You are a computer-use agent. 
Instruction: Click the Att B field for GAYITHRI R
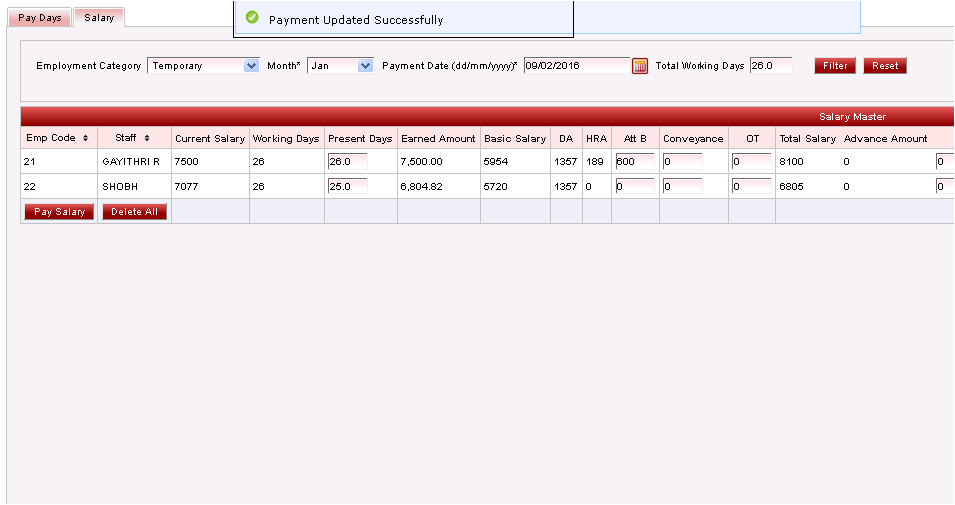[634, 161]
